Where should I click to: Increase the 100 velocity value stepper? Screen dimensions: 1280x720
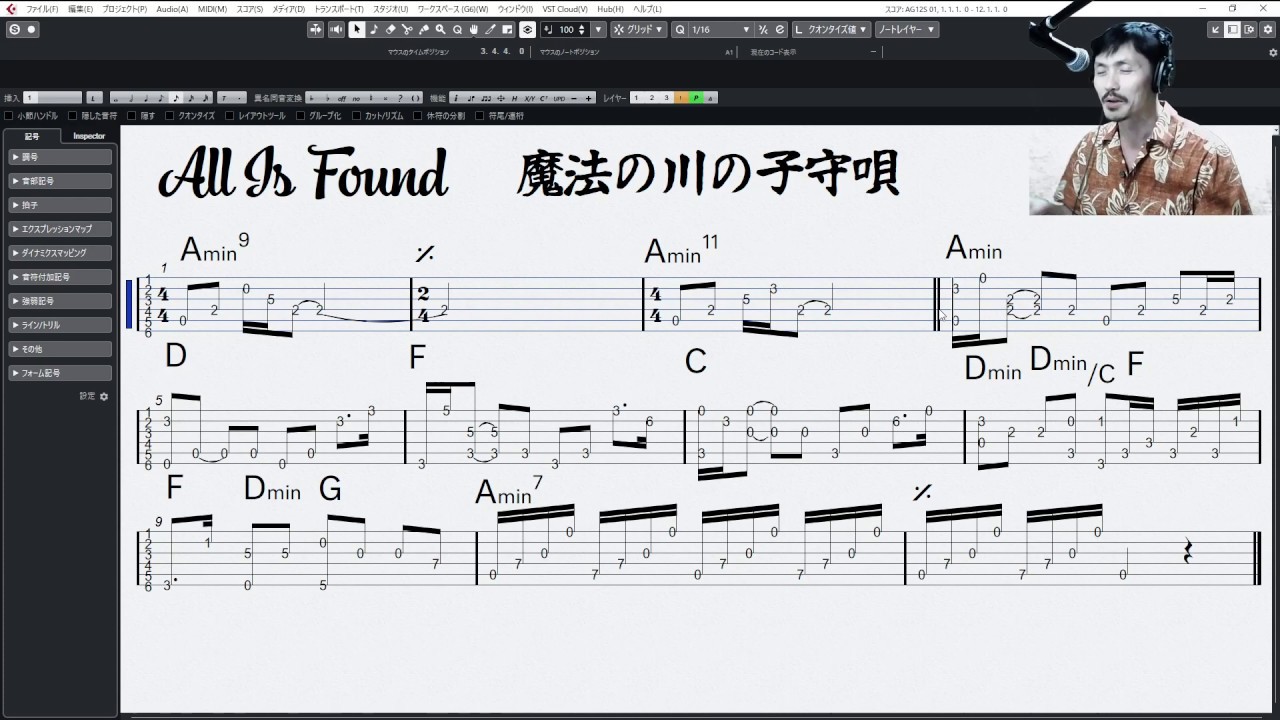581,26
